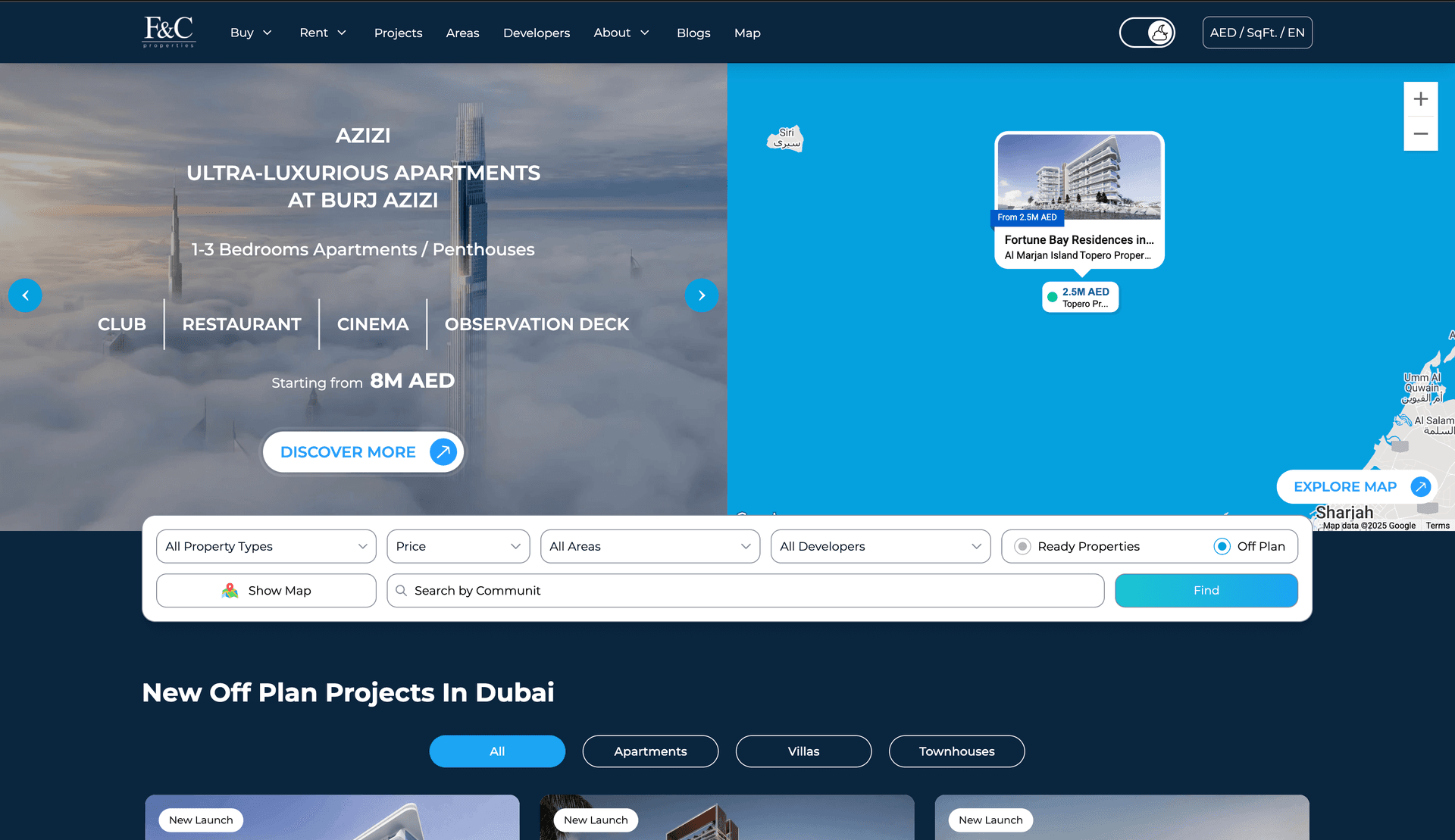Click the map zoom out icon
Viewport: 1455px width, 840px height.
(1421, 133)
